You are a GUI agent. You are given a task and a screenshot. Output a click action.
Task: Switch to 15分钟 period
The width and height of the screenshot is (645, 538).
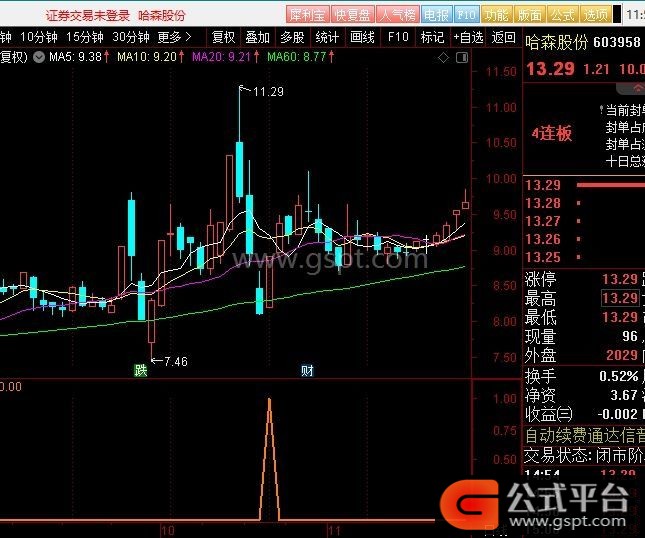(x=85, y=37)
